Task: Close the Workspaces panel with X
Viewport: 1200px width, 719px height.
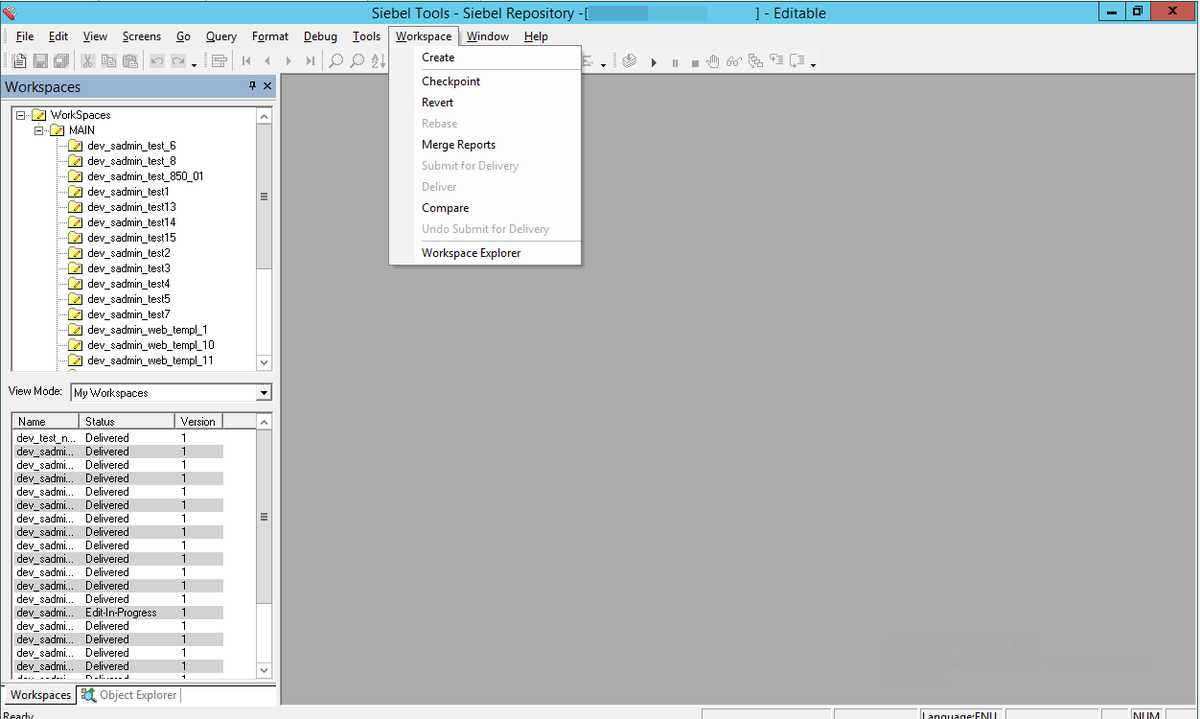Action: click(267, 87)
